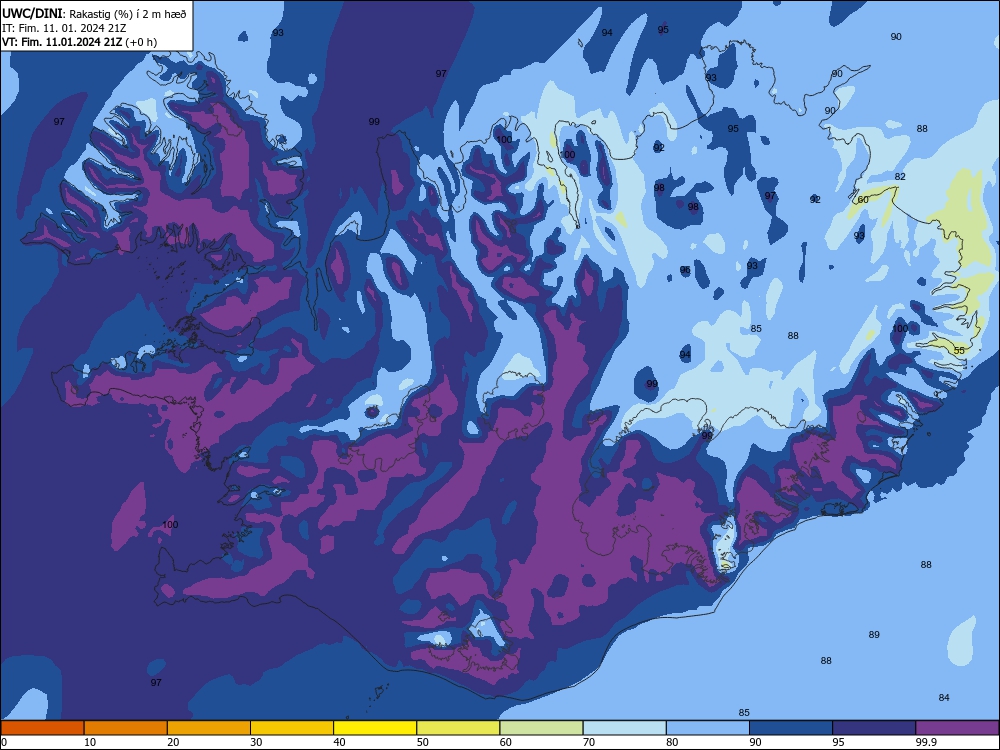
Task: Click the '70' legend scale label
Action: coord(589,742)
